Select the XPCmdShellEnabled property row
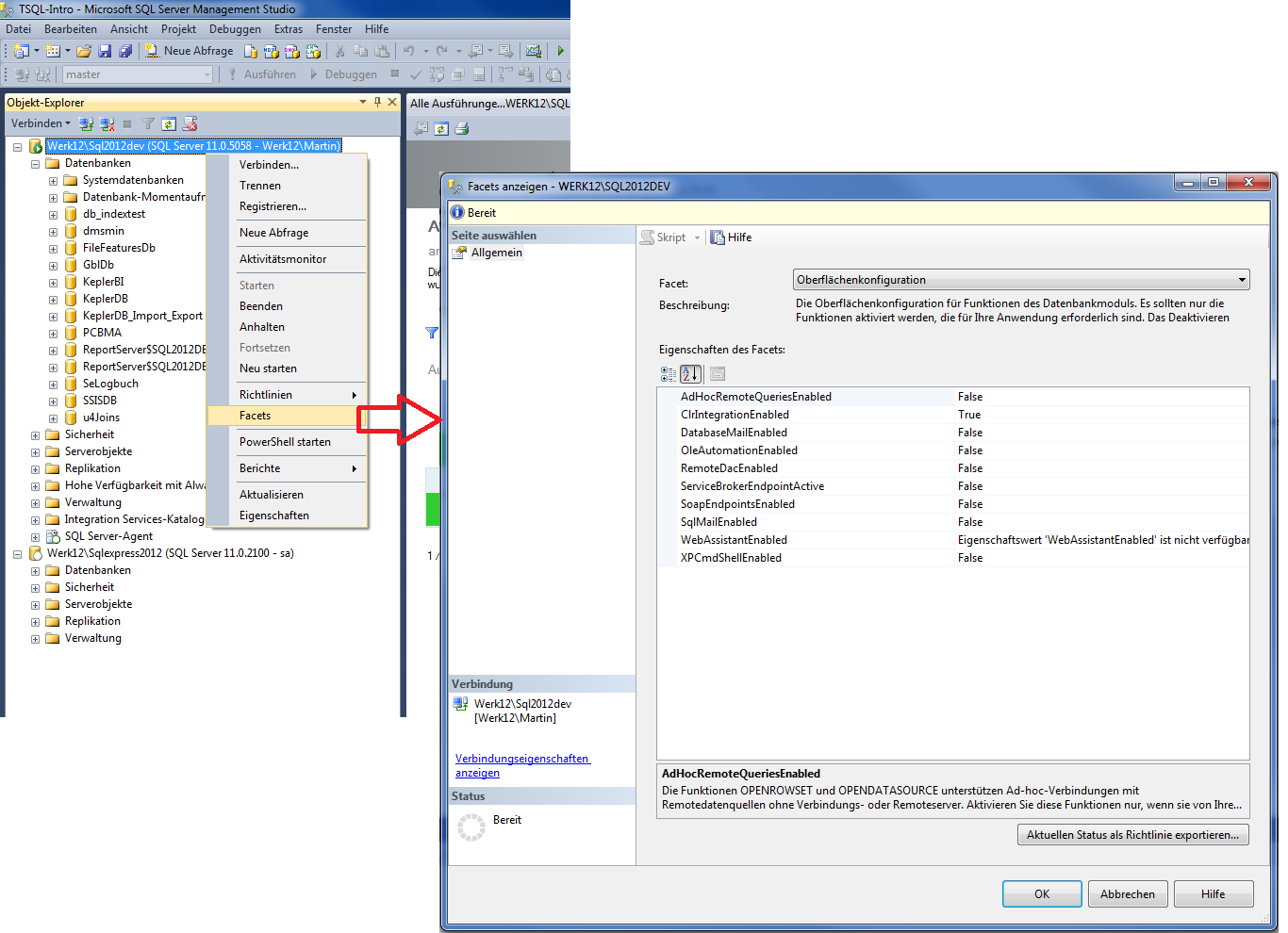This screenshot has height=933, width=1288. pyautogui.click(x=953, y=558)
